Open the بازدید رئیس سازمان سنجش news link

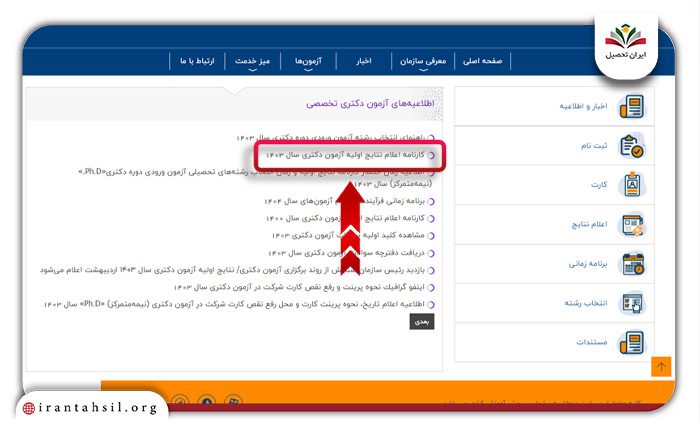pos(232,270)
